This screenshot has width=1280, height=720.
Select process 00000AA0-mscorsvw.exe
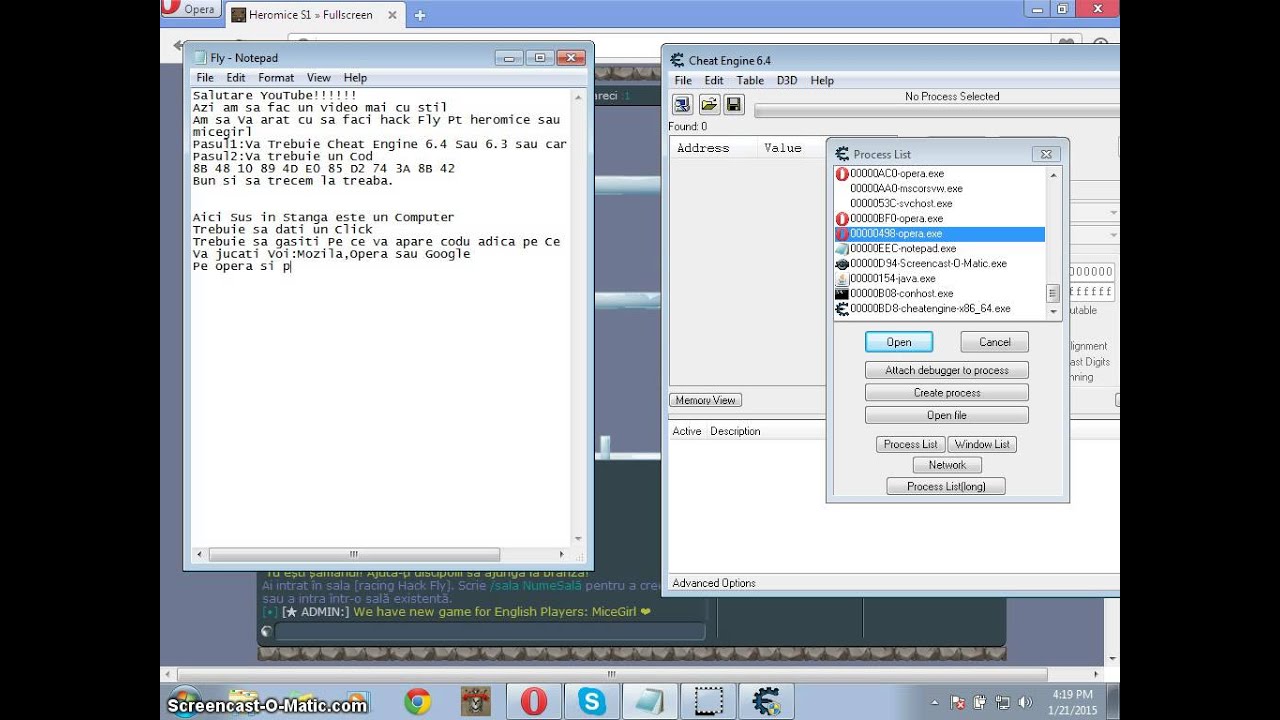pos(940,189)
